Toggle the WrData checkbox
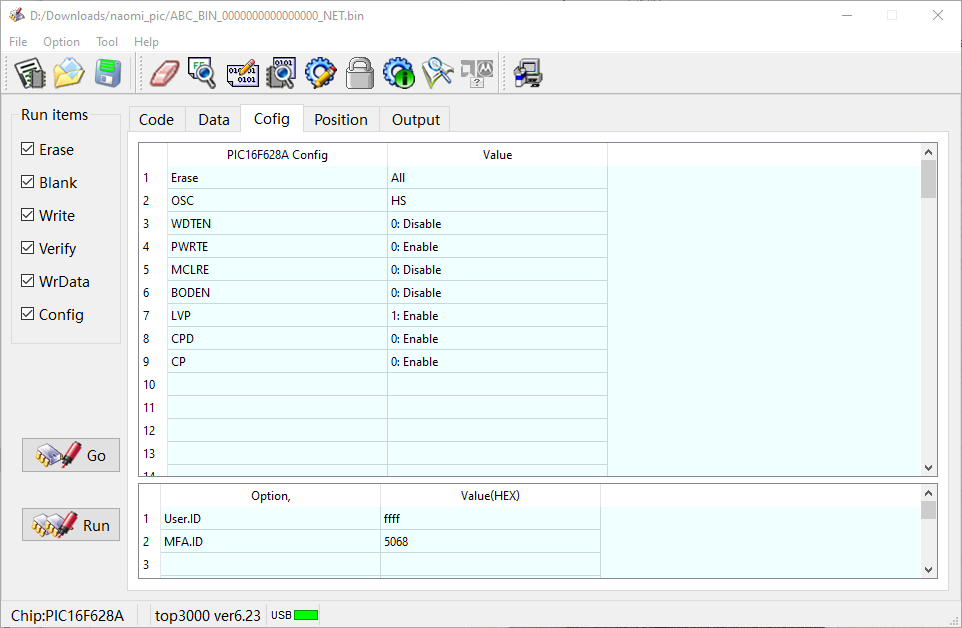The width and height of the screenshot is (962, 628). [x=28, y=281]
